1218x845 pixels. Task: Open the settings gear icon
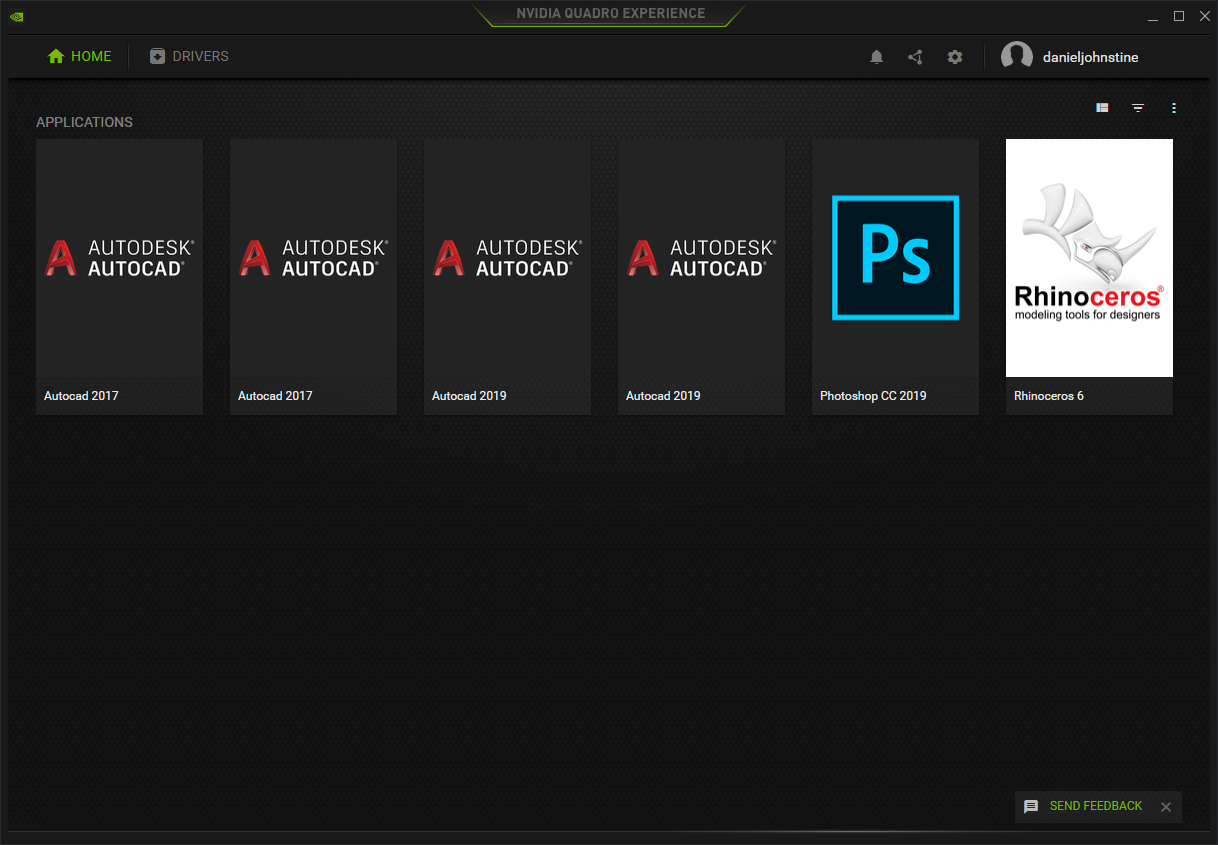(955, 57)
